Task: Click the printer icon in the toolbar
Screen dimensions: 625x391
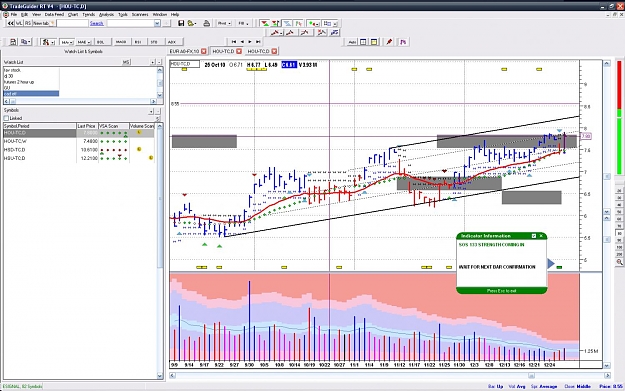Action: 206,24
